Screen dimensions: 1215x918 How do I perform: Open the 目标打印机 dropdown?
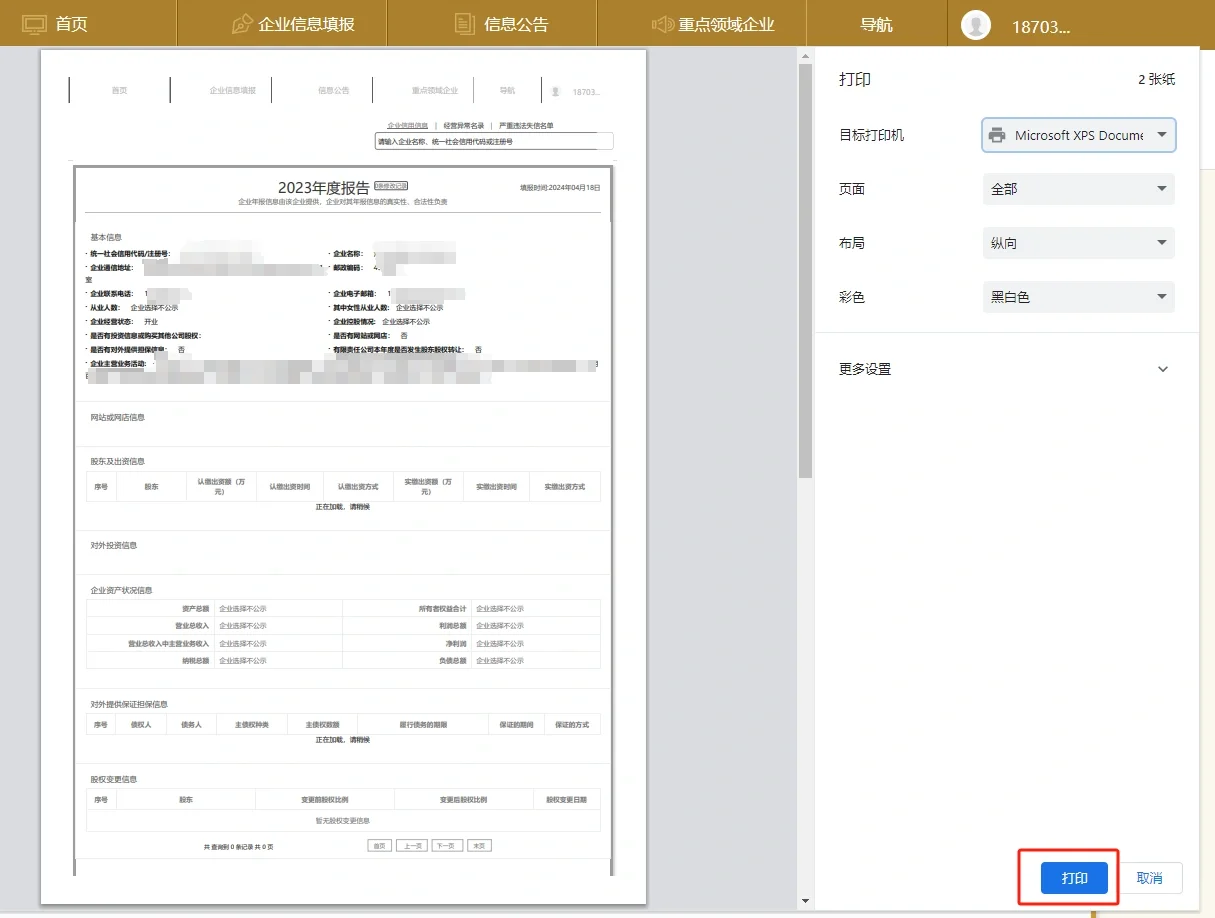click(1079, 135)
